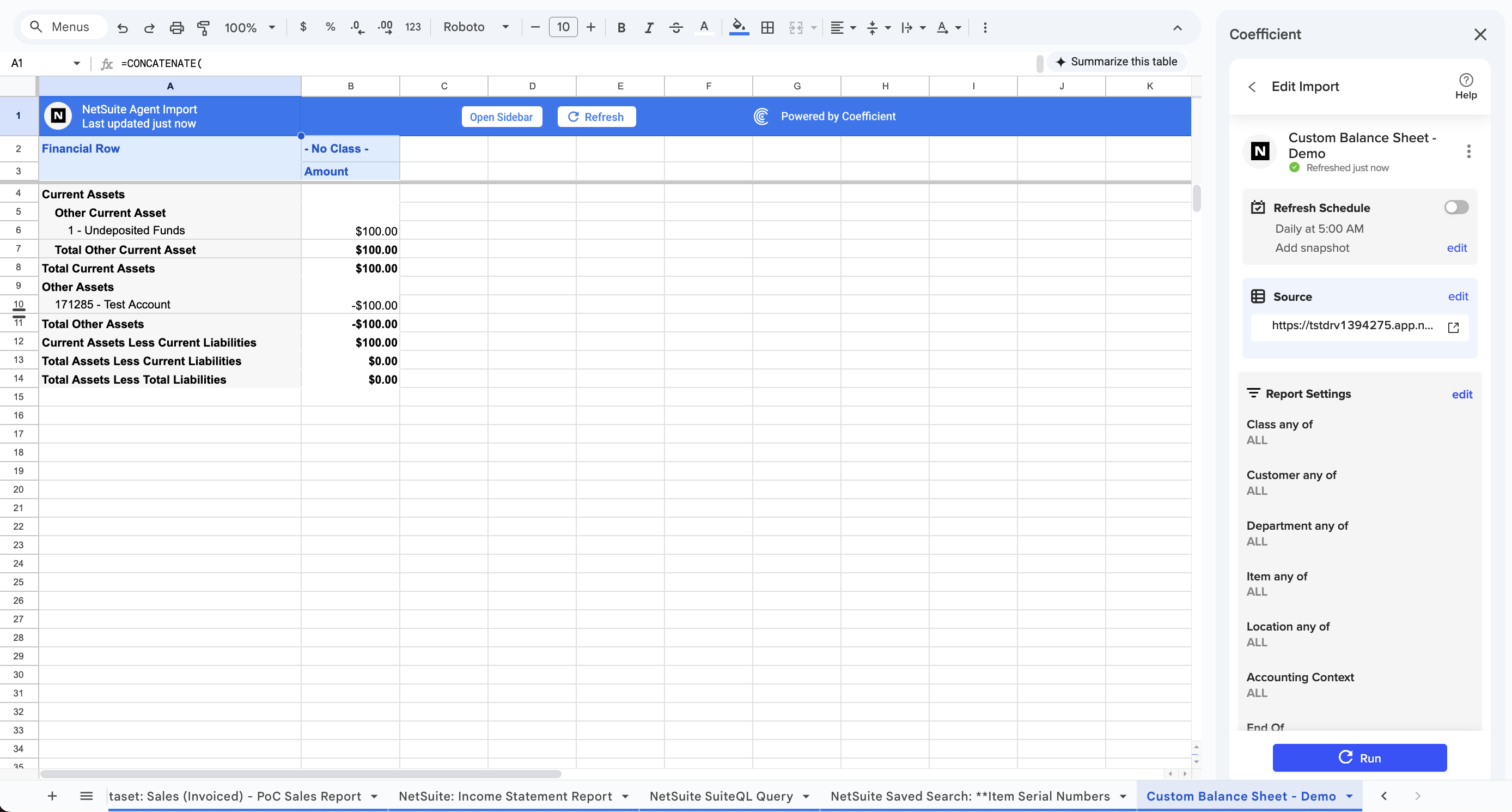Apply strikethrough formatting

[676, 27]
